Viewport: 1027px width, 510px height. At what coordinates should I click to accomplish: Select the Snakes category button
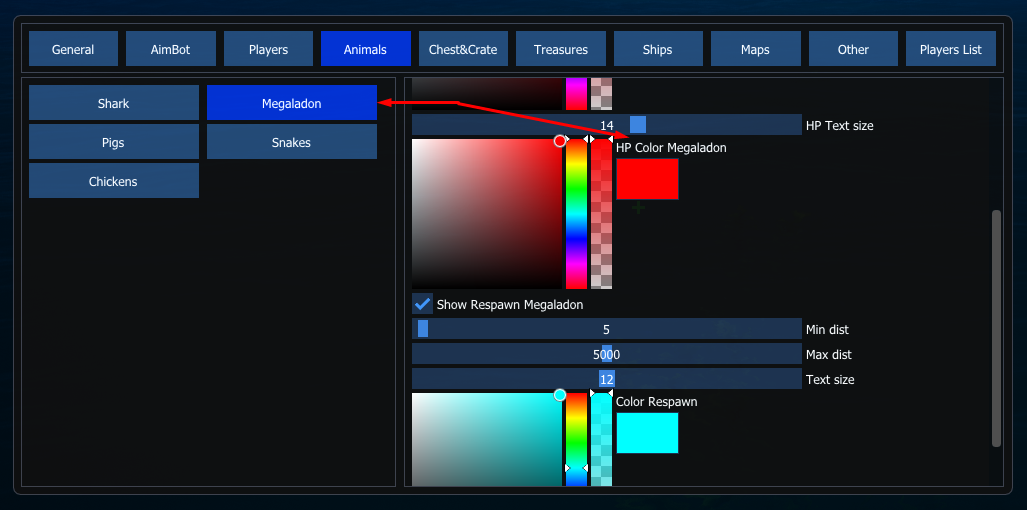click(x=291, y=142)
